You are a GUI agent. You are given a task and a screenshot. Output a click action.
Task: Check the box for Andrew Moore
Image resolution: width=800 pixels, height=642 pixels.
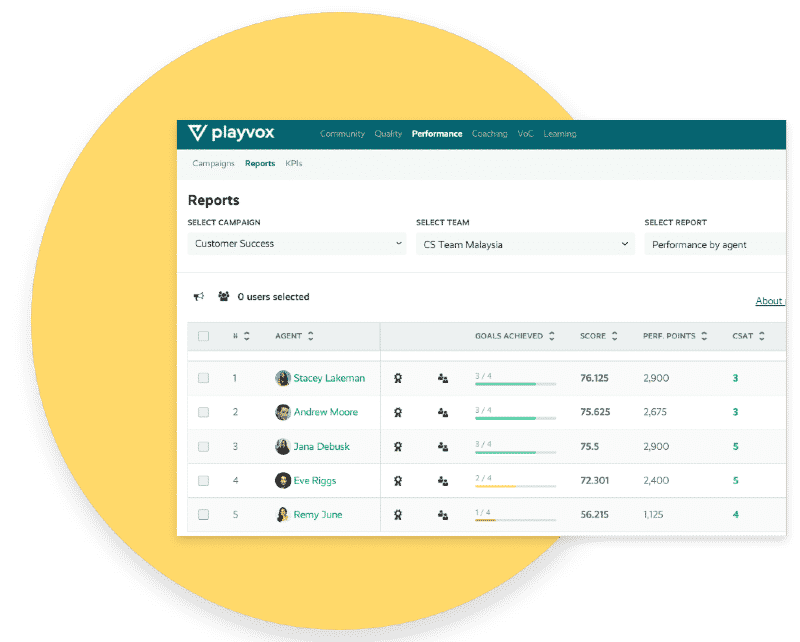[204, 412]
